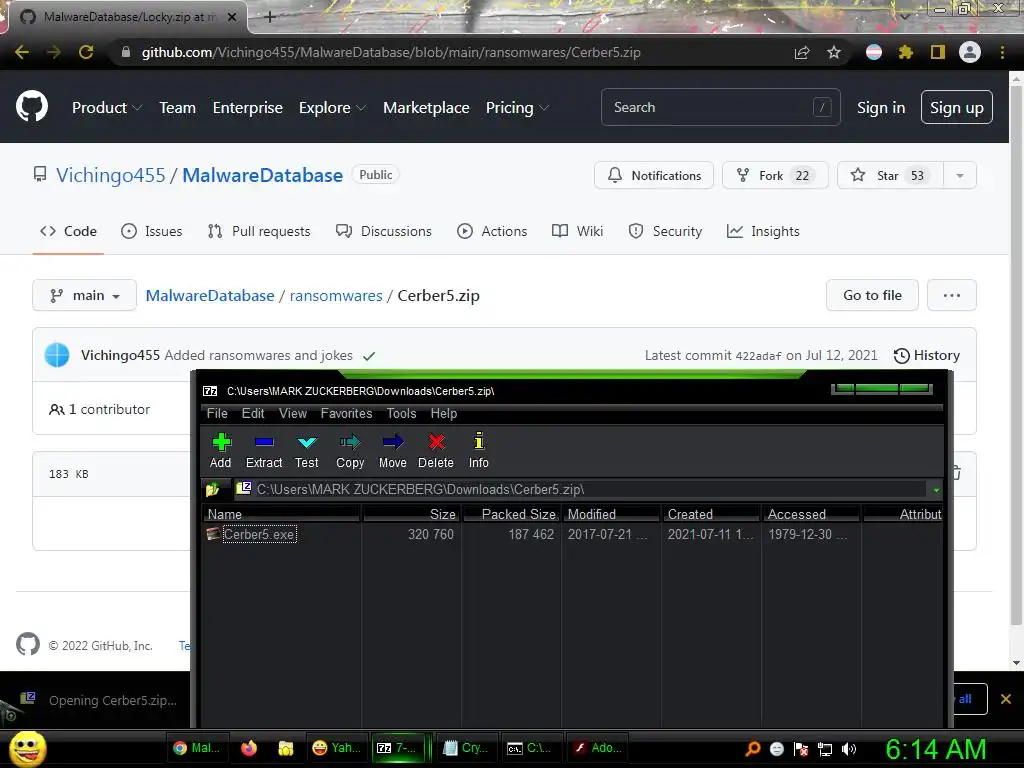Open the 7-Zip Edit menu

tap(253, 413)
